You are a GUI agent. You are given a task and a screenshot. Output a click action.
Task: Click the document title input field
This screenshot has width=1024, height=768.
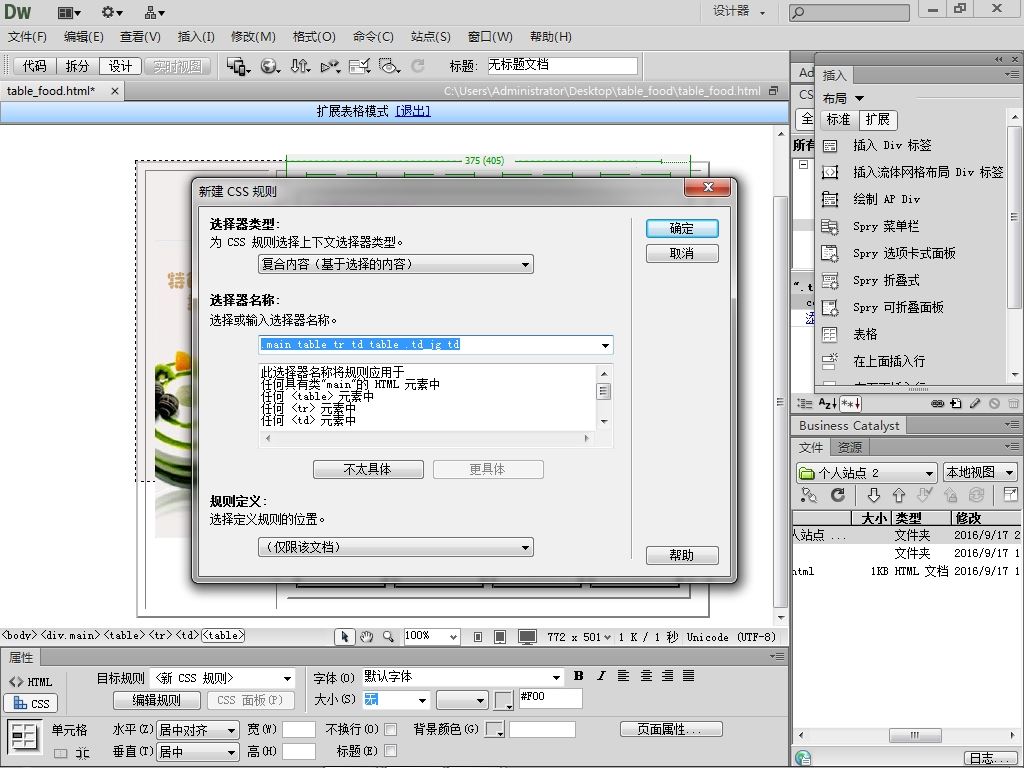pyautogui.click(x=562, y=65)
